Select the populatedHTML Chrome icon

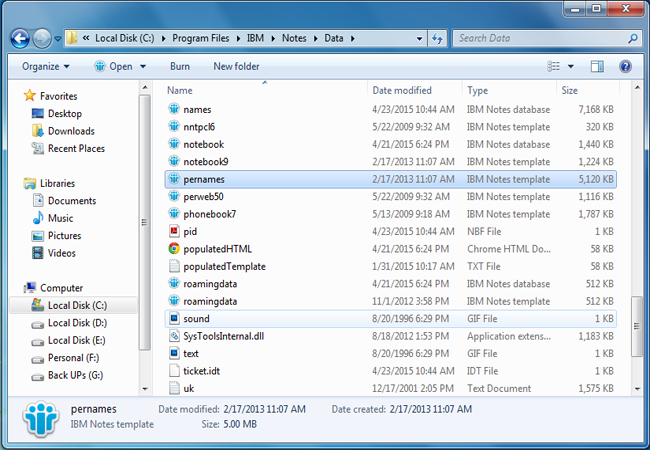[x=174, y=249]
